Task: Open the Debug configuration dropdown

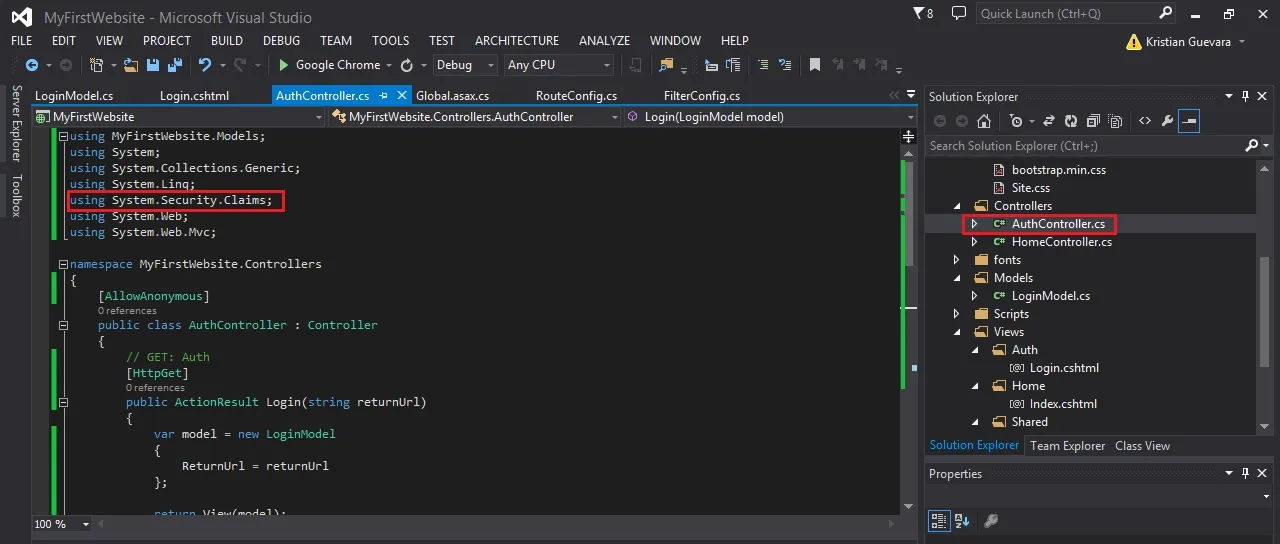Action: tap(466, 65)
